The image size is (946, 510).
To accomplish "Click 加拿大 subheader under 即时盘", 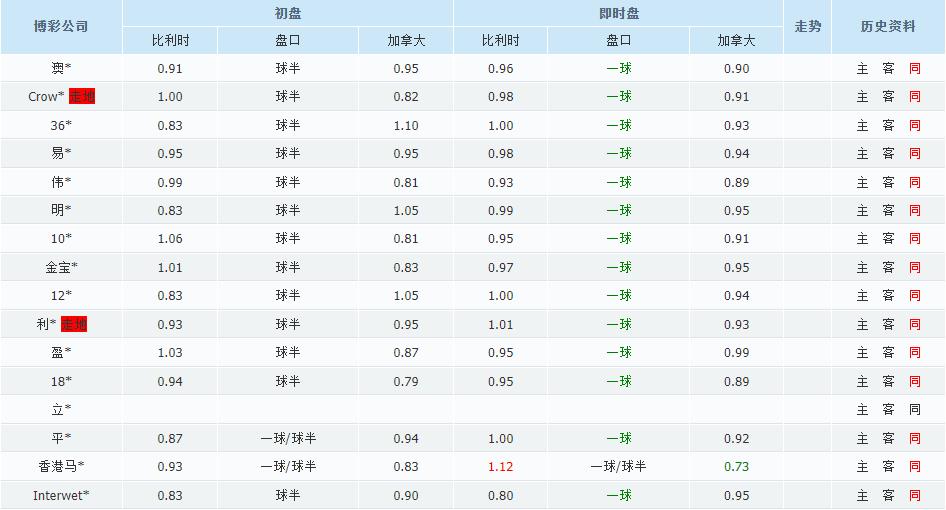I will [736, 40].
